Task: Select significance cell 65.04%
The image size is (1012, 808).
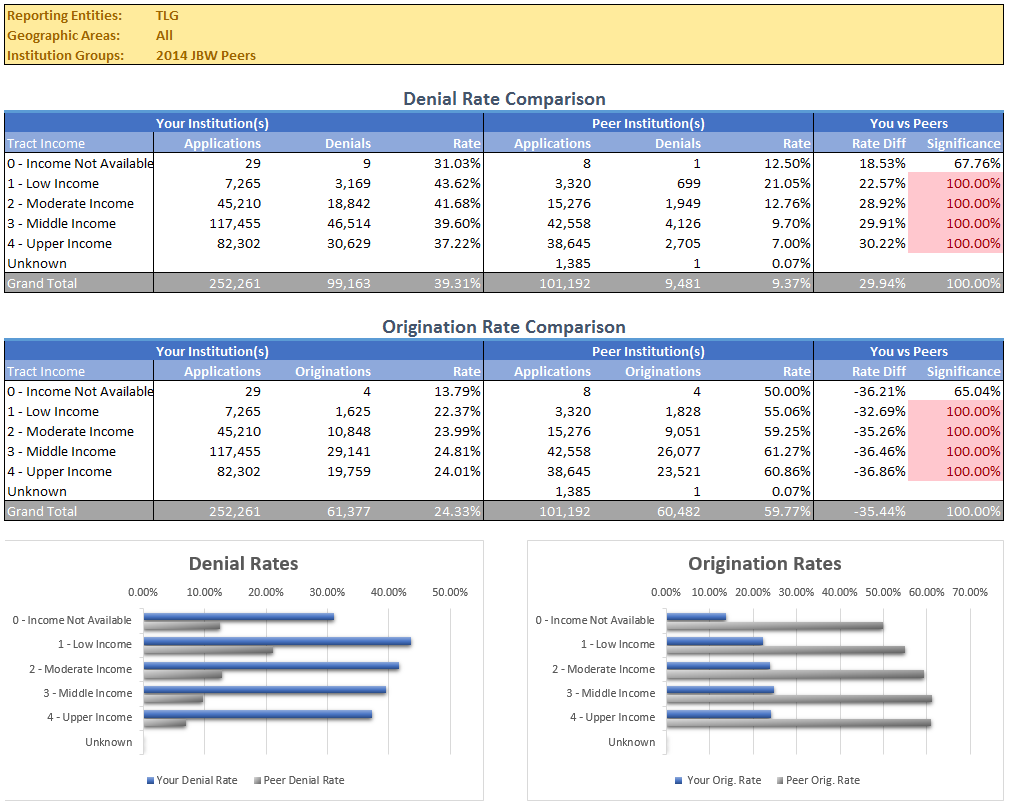Action: [x=977, y=391]
